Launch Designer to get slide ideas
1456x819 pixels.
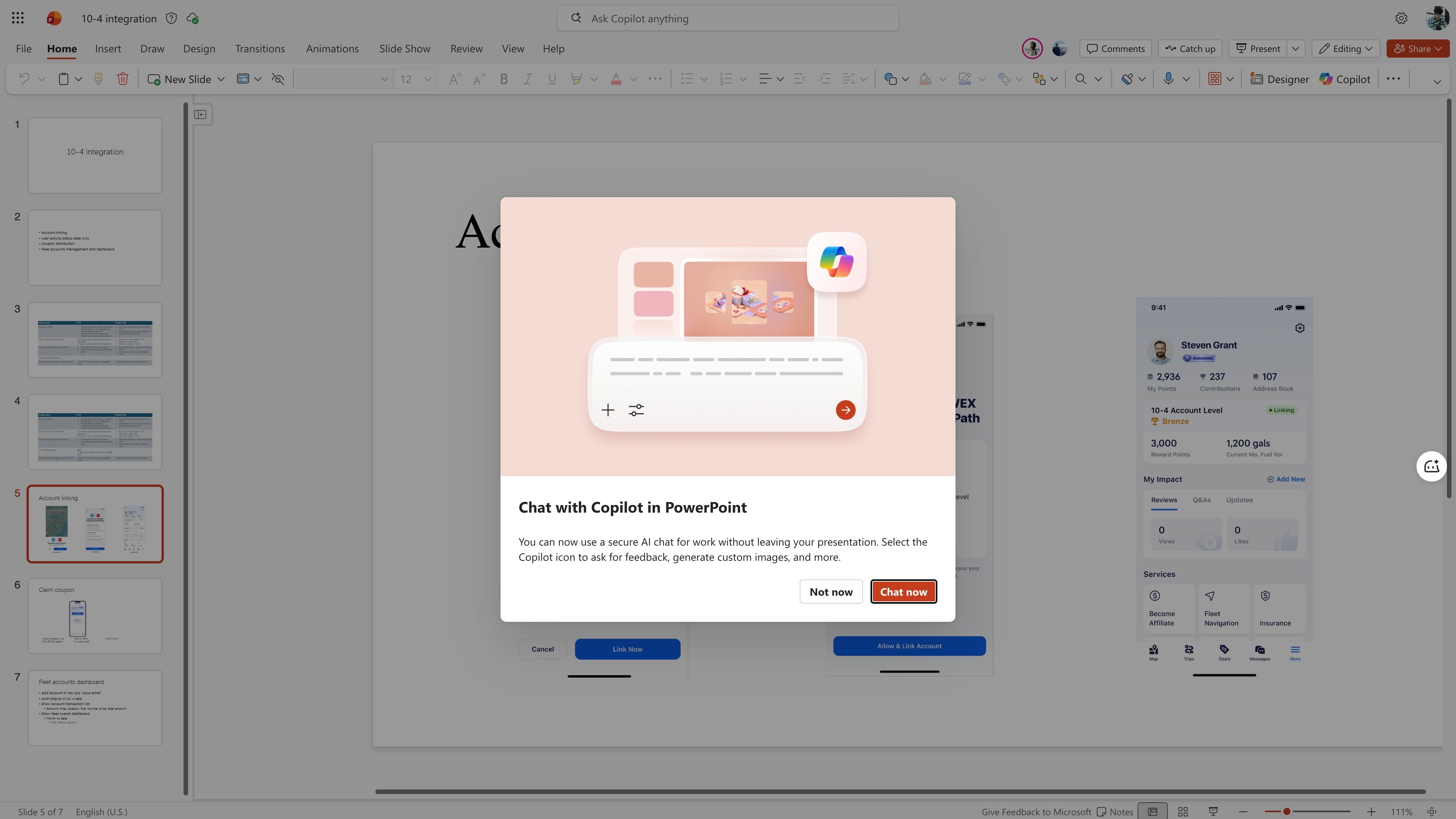pos(1279,78)
